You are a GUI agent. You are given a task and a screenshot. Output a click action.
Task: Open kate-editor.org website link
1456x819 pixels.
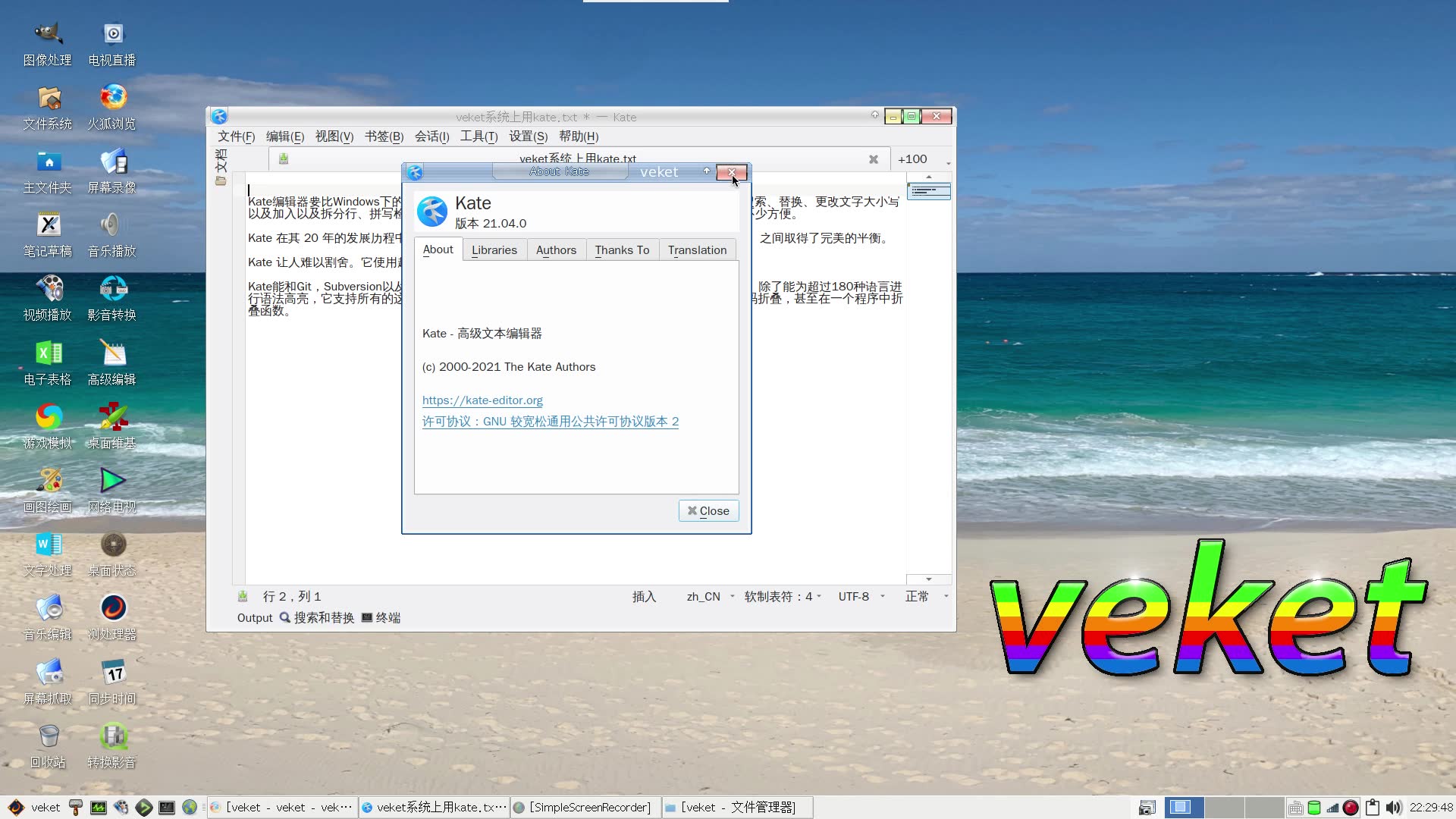pyautogui.click(x=482, y=399)
